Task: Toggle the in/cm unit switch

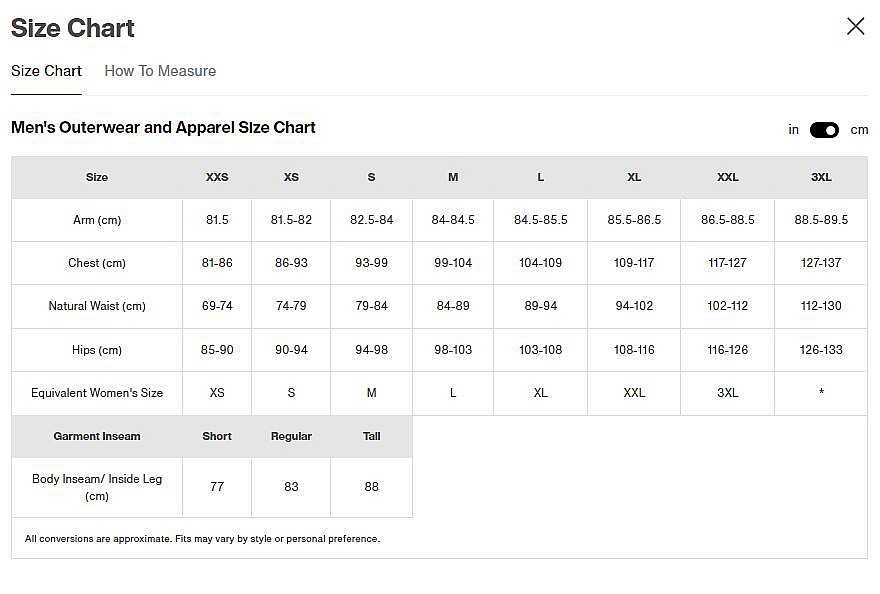Action: click(x=824, y=130)
